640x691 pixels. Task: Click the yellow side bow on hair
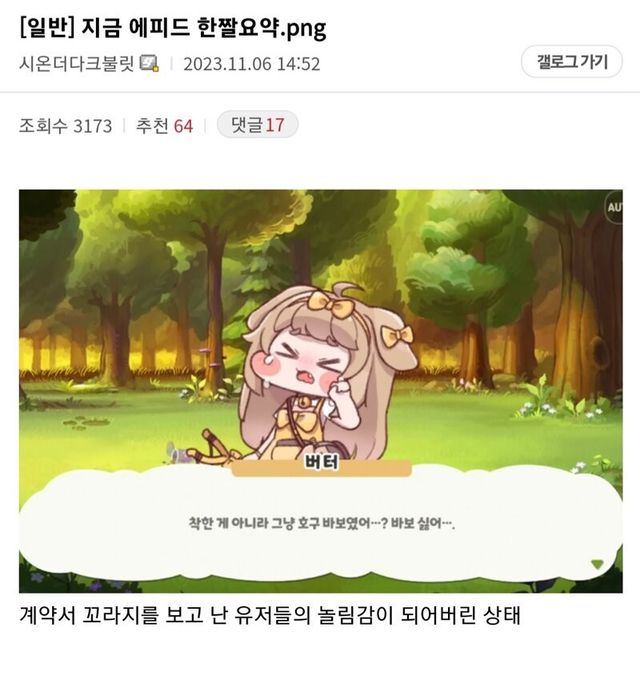(397, 338)
